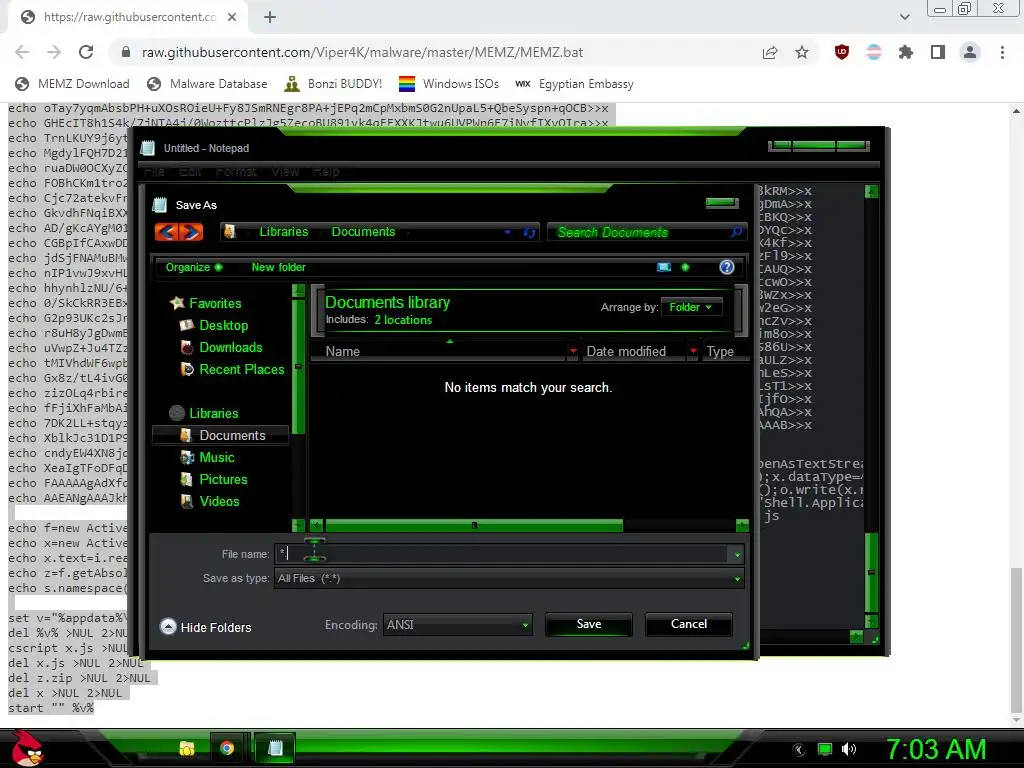Viewport: 1024px width, 768px height.
Task: Click the navigation pane vertical scrollbar
Action: click(298, 368)
